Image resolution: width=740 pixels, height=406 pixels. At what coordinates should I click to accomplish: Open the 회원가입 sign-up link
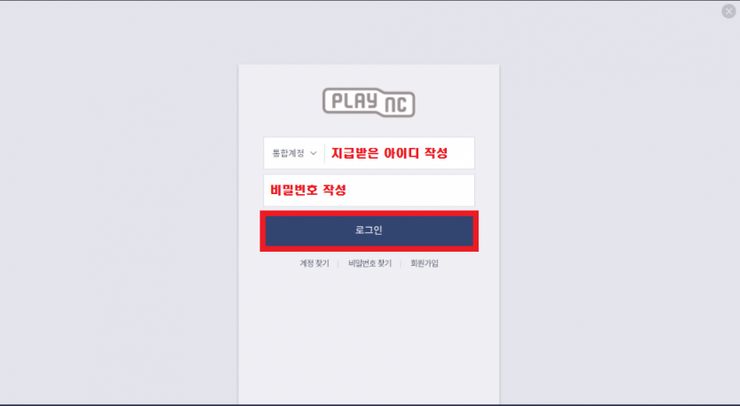424,263
